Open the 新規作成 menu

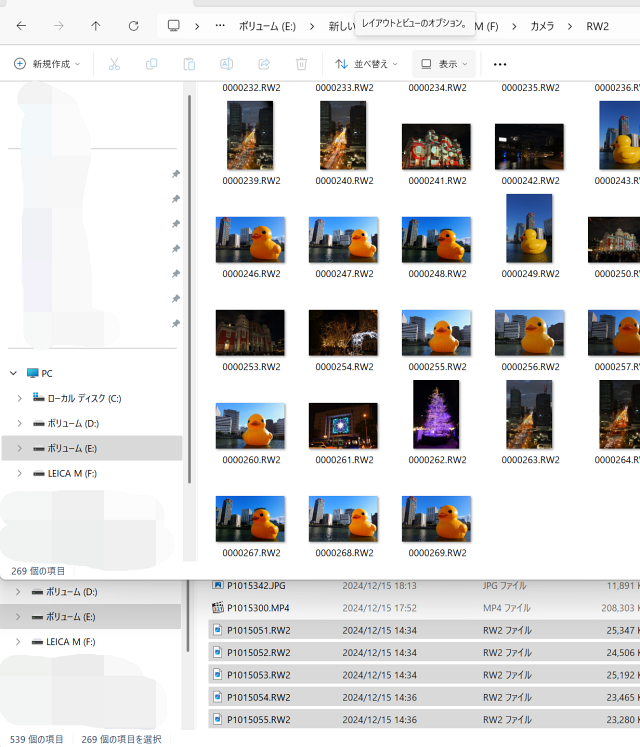pos(47,64)
